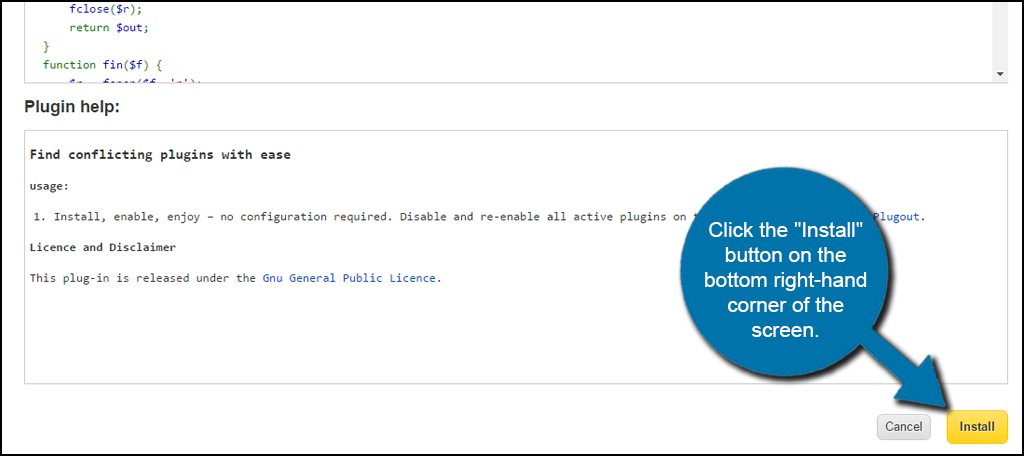Click the code box vertical scrollbar track

(999, 35)
